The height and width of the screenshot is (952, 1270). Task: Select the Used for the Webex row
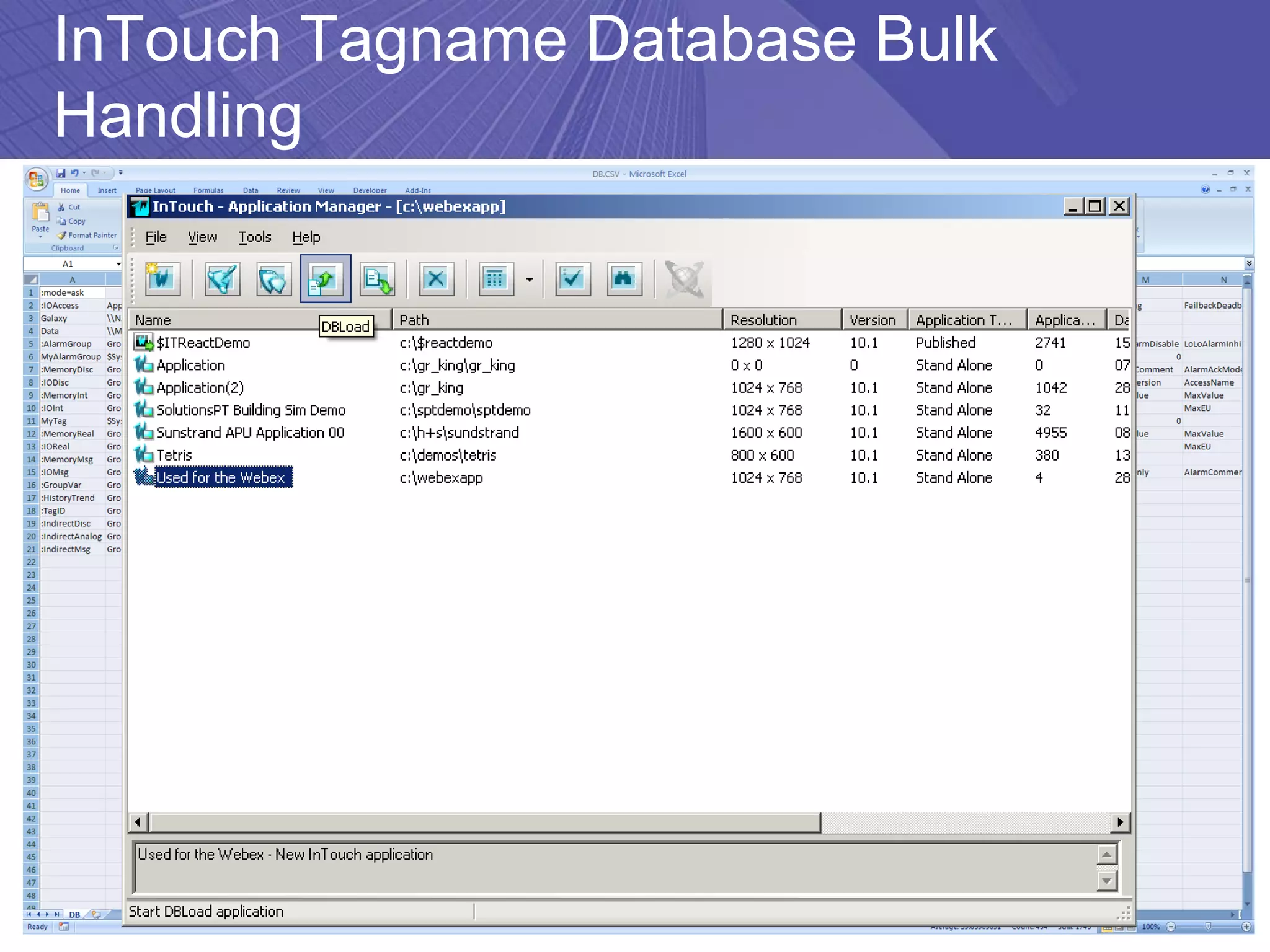629,477
